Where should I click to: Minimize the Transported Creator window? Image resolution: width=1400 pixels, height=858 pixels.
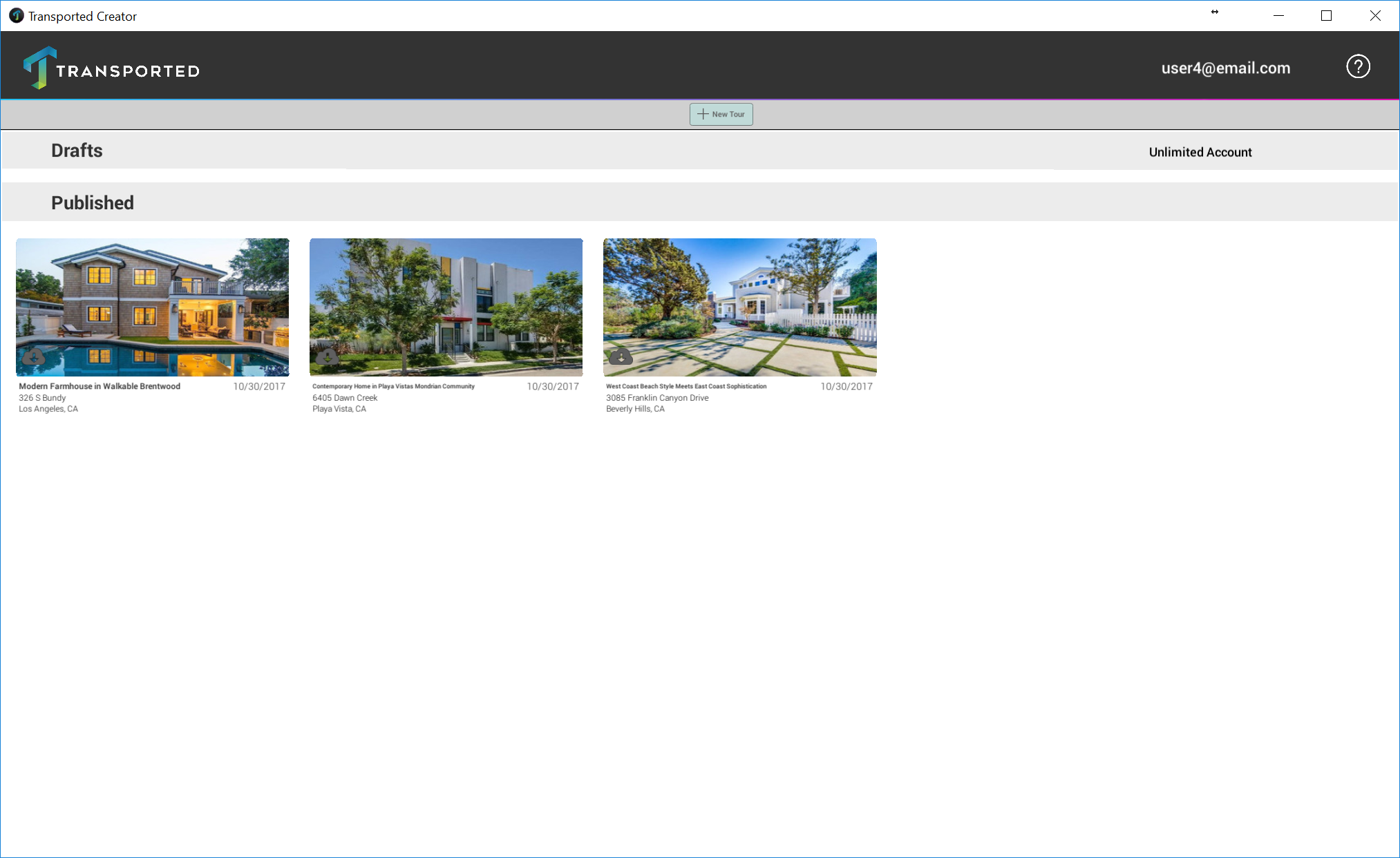tap(1278, 16)
